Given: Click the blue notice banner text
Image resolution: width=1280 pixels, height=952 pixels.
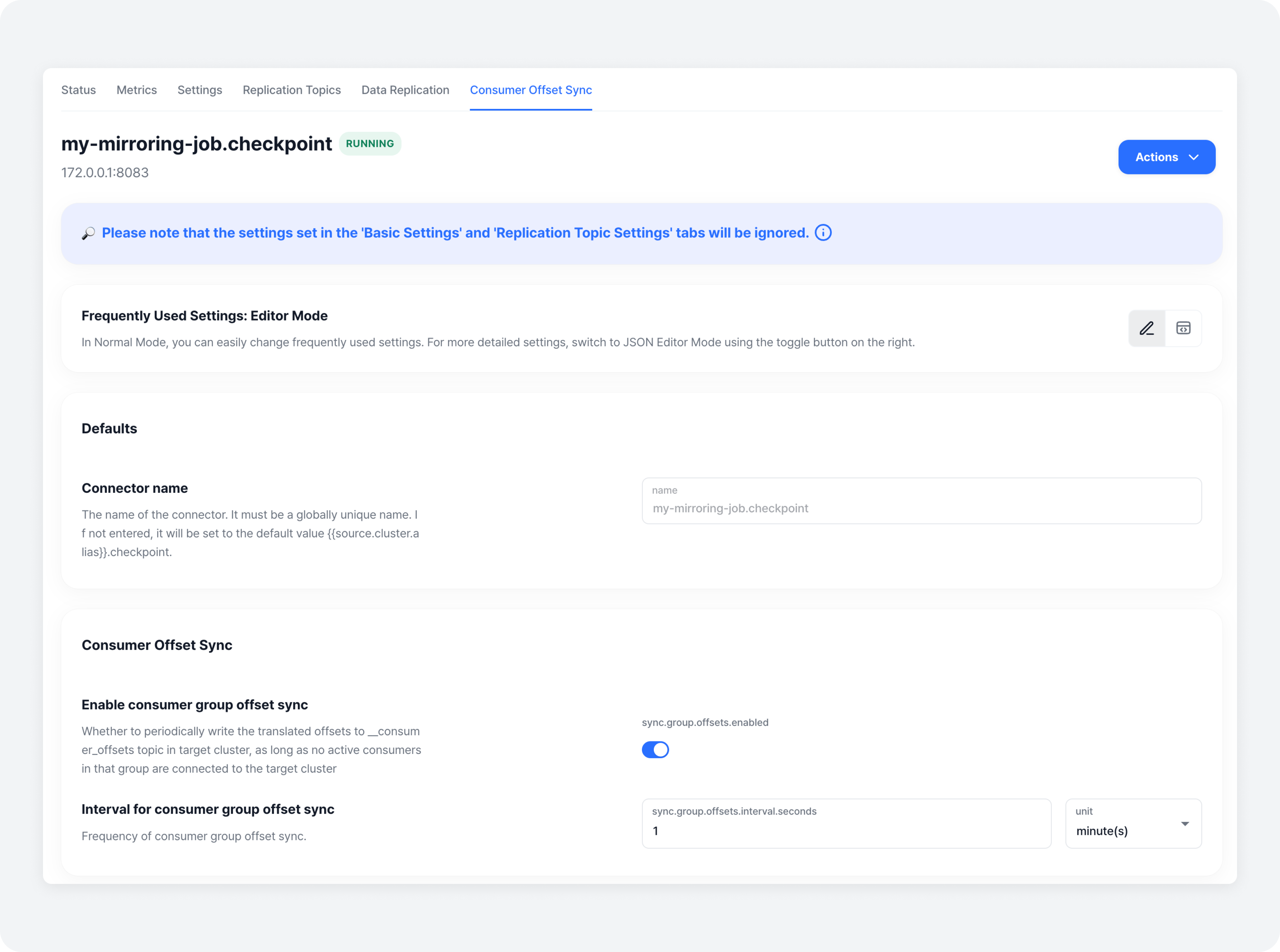Looking at the screenshot, I should [455, 233].
